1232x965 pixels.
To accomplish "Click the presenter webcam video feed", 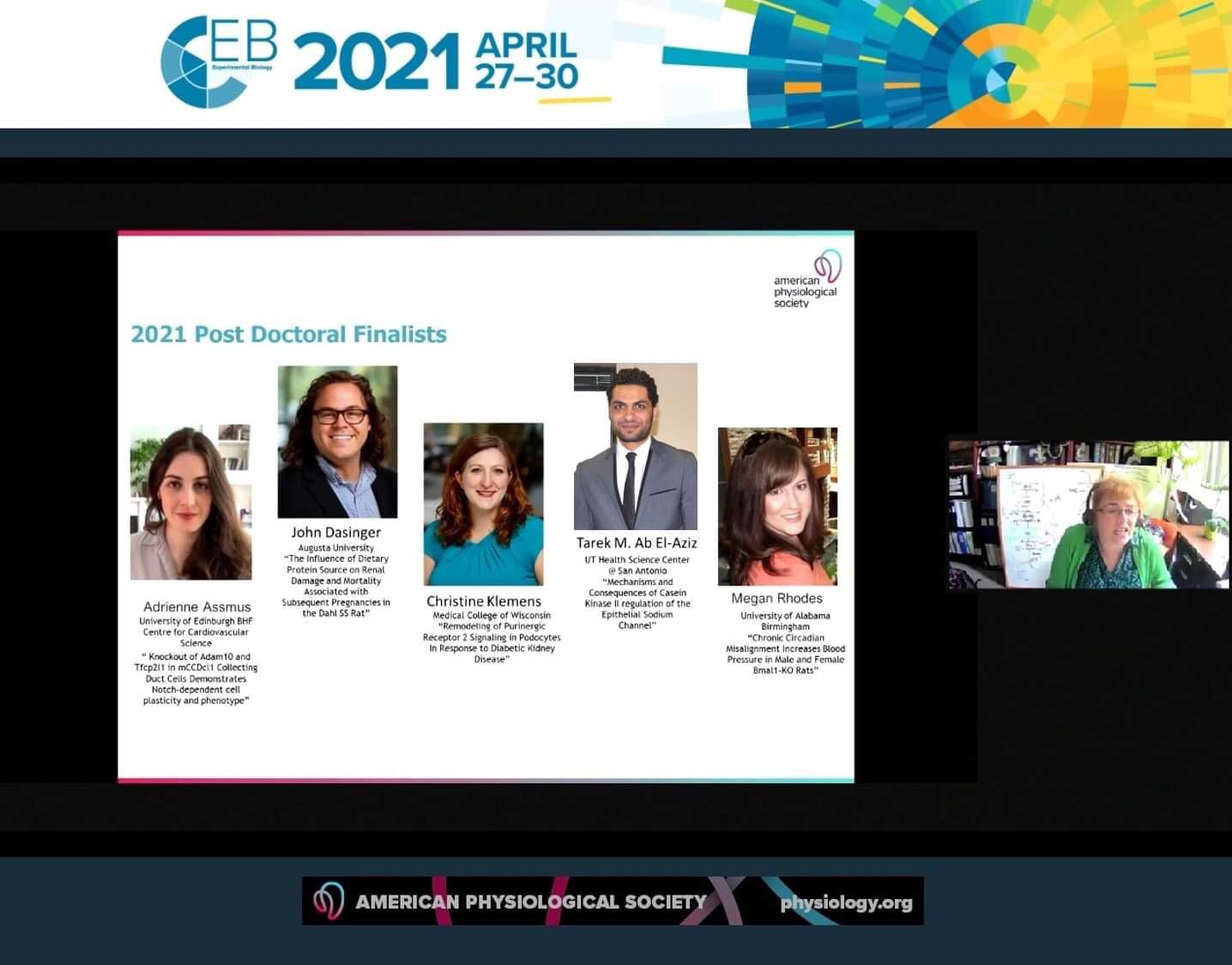I will [1088, 515].
